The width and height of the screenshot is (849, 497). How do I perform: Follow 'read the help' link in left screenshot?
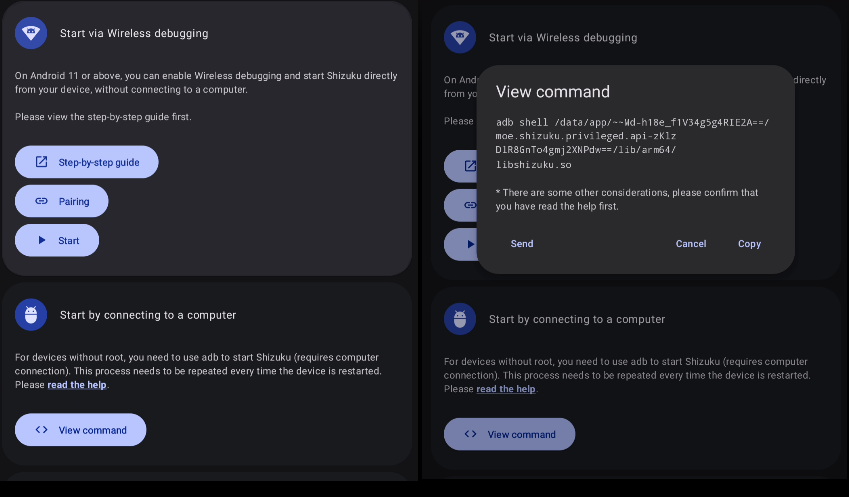click(77, 385)
